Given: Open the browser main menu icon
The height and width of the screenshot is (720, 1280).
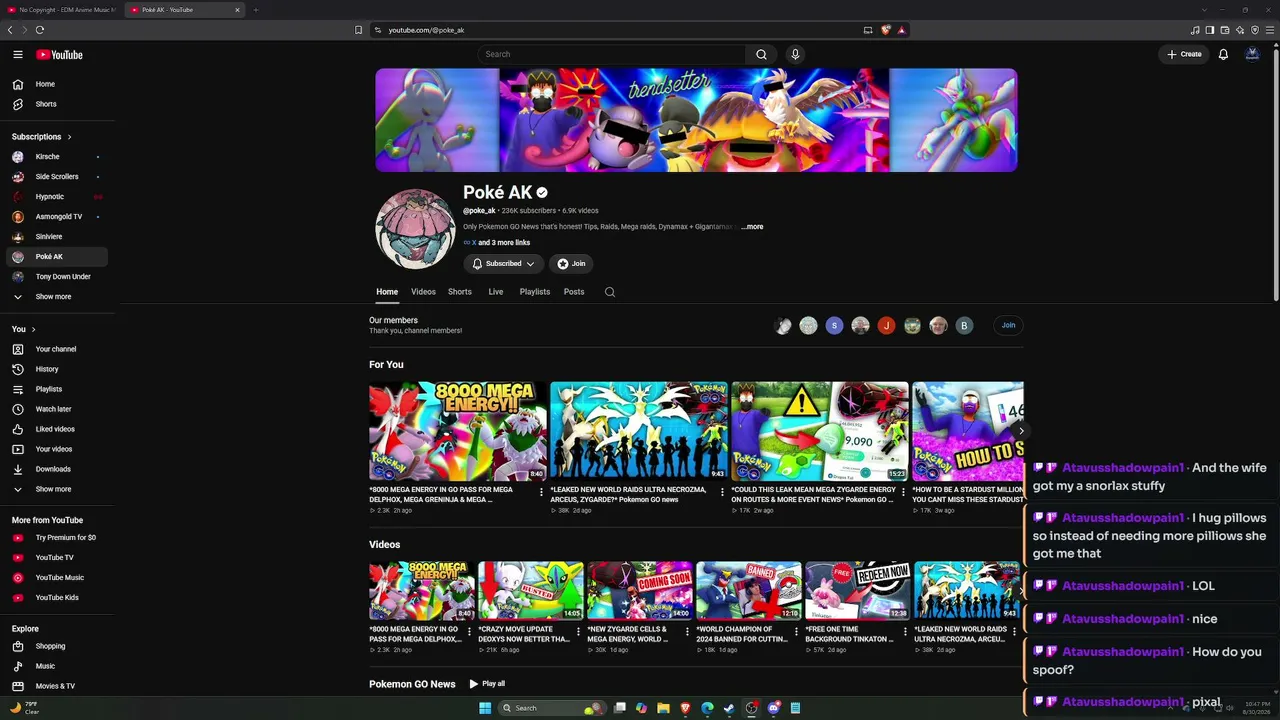Looking at the screenshot, I should click(1270, 30).
